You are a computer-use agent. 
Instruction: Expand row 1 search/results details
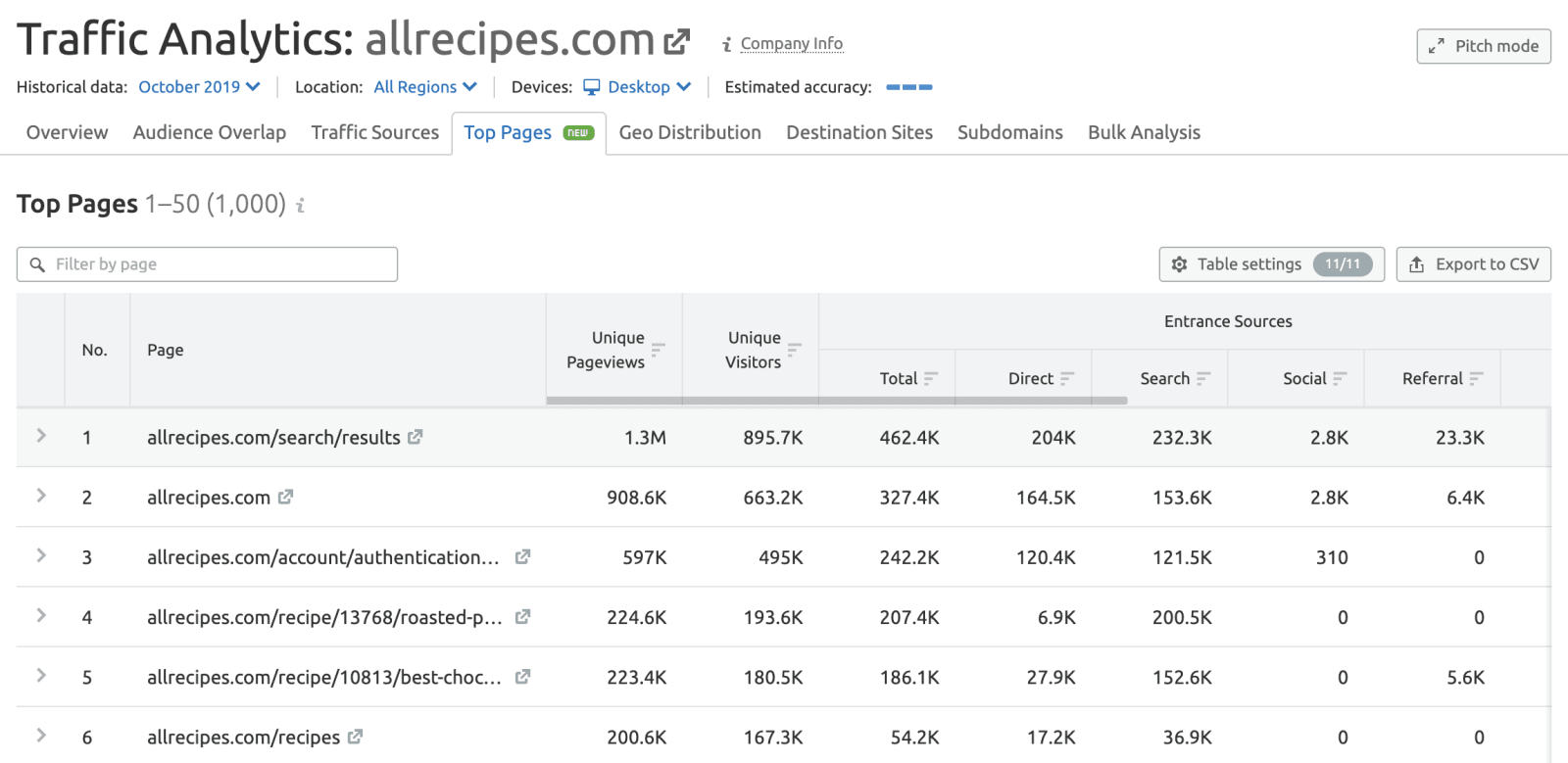tap(41, 436)
